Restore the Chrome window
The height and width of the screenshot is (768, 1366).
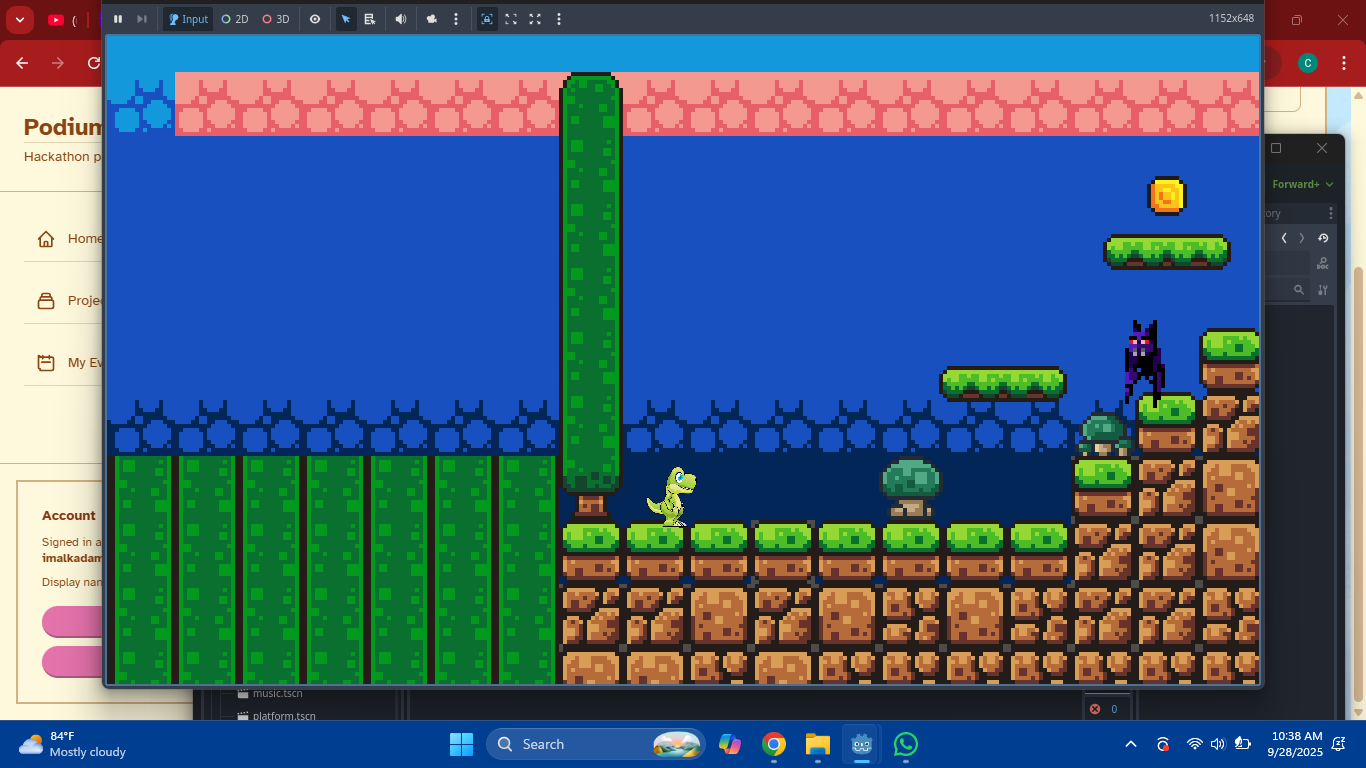pyautogui.click(x=1297, y=20)
